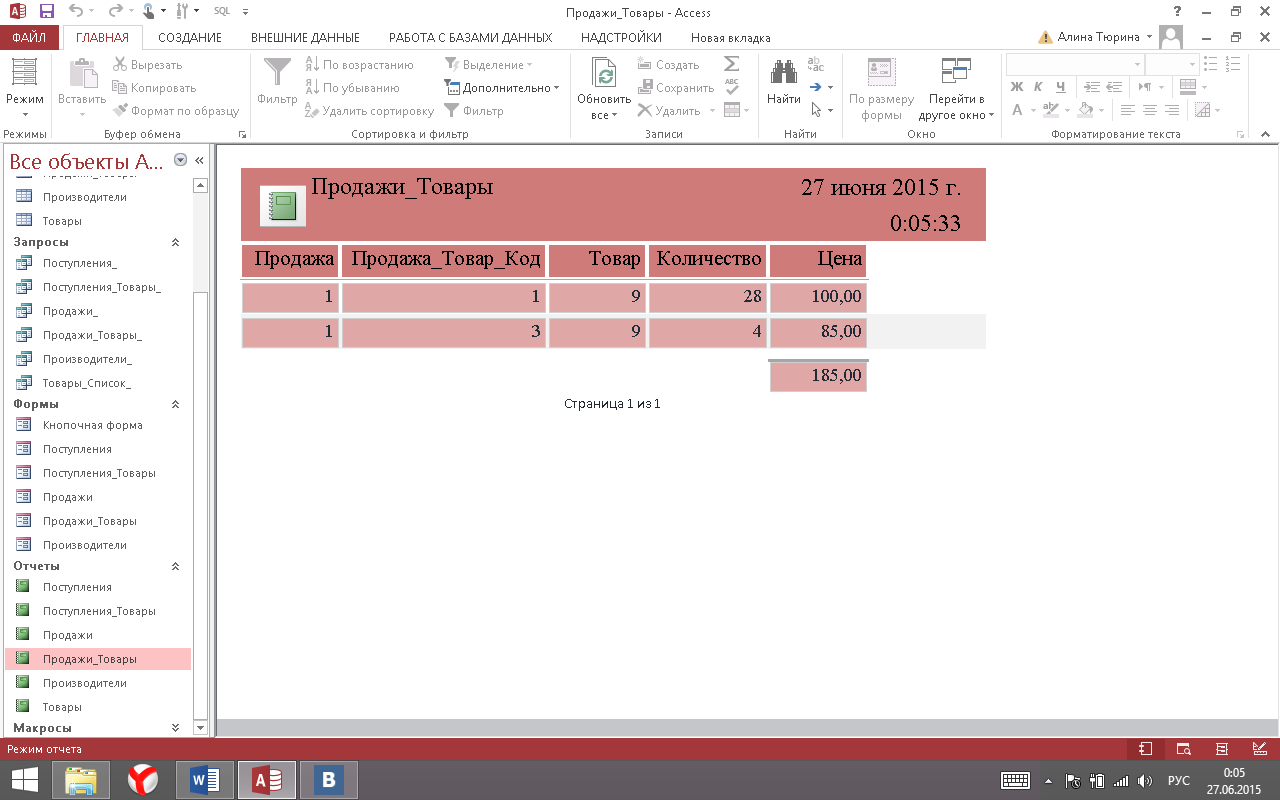Click the numbered list icon
The image size is (1280, 800).
coord(1233,64)
